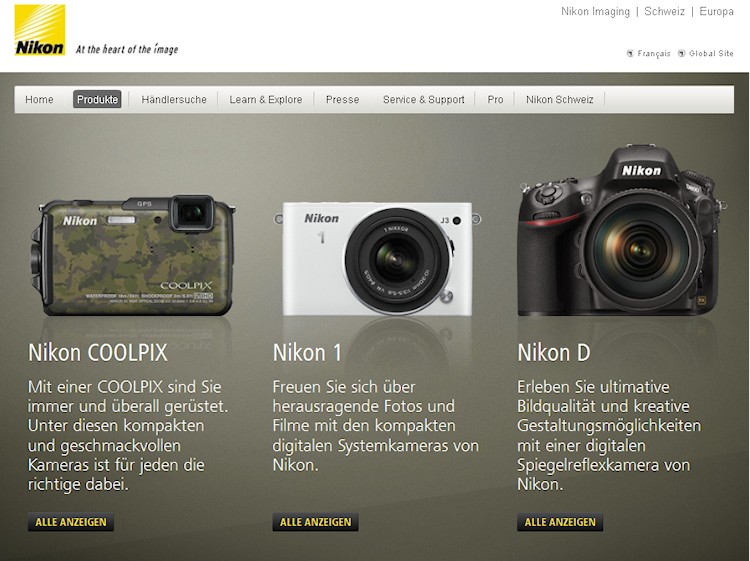The height and width of the screenshot is (561, 750).
Task: Go to Learn & Explore
Action: click(x=266, y=99)
